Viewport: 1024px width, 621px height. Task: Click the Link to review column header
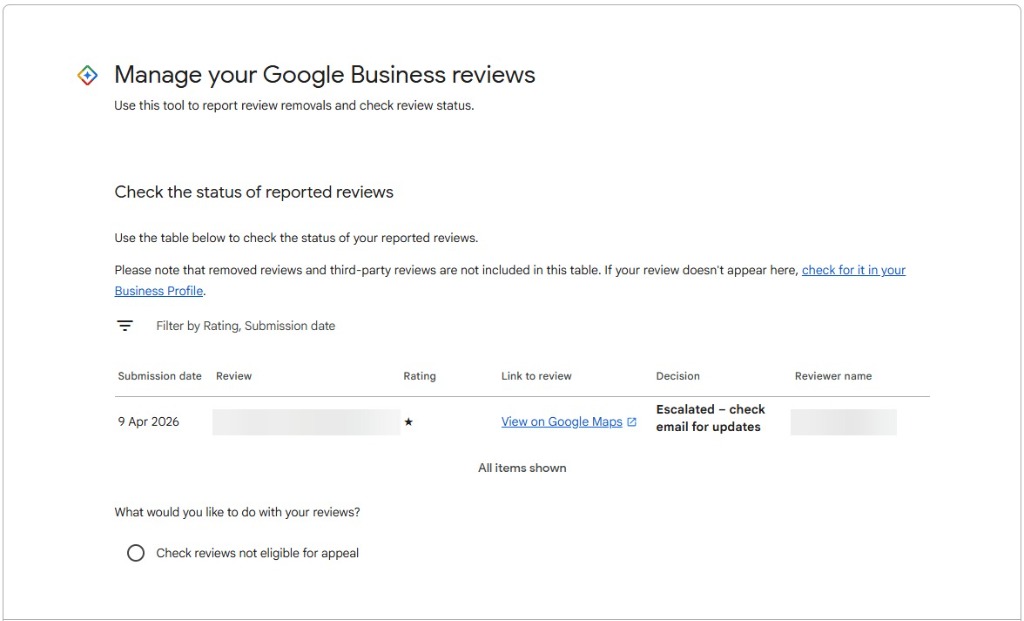click(536, 376)
